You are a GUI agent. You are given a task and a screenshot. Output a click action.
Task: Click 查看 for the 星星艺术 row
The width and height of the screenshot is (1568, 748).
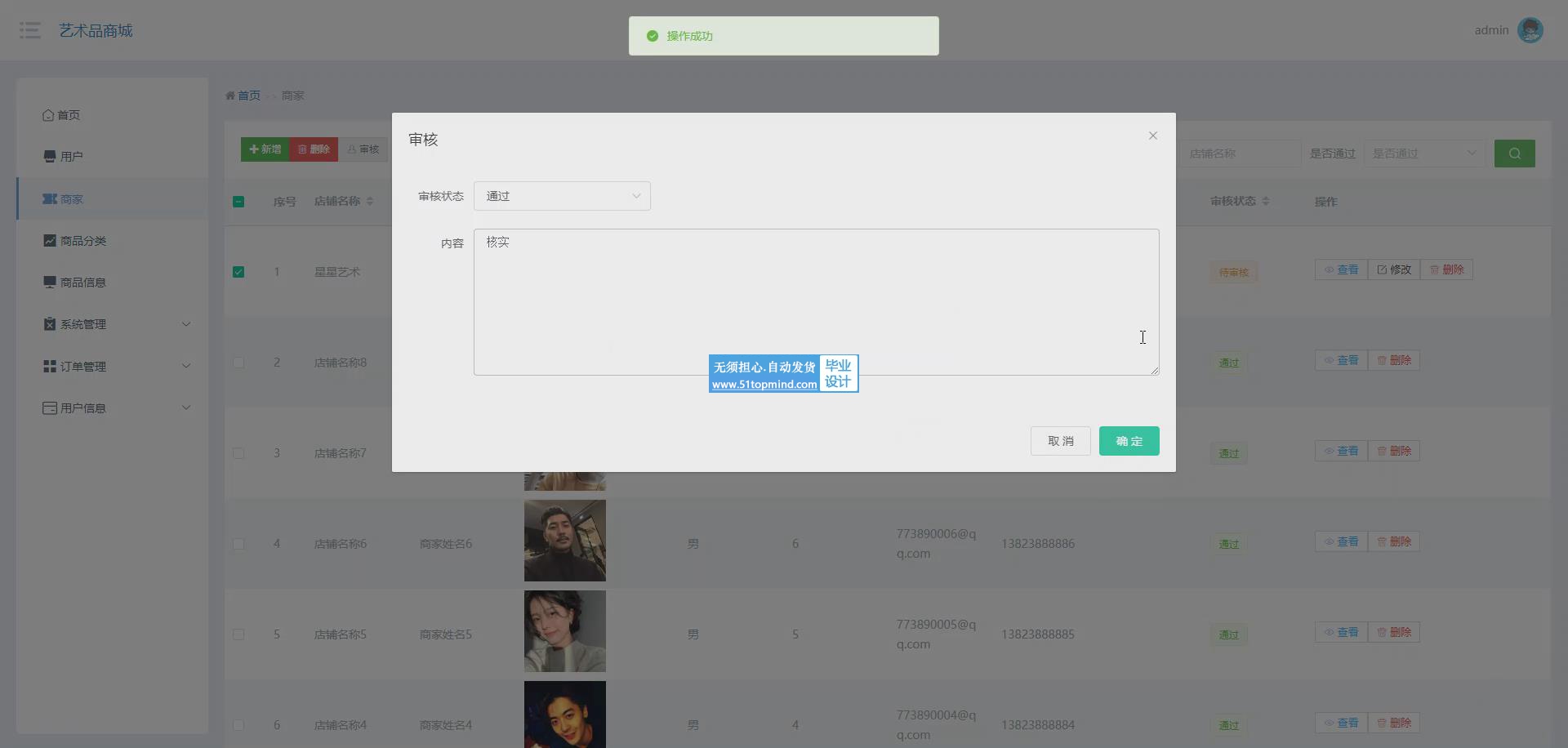(x=1341, y=269)
